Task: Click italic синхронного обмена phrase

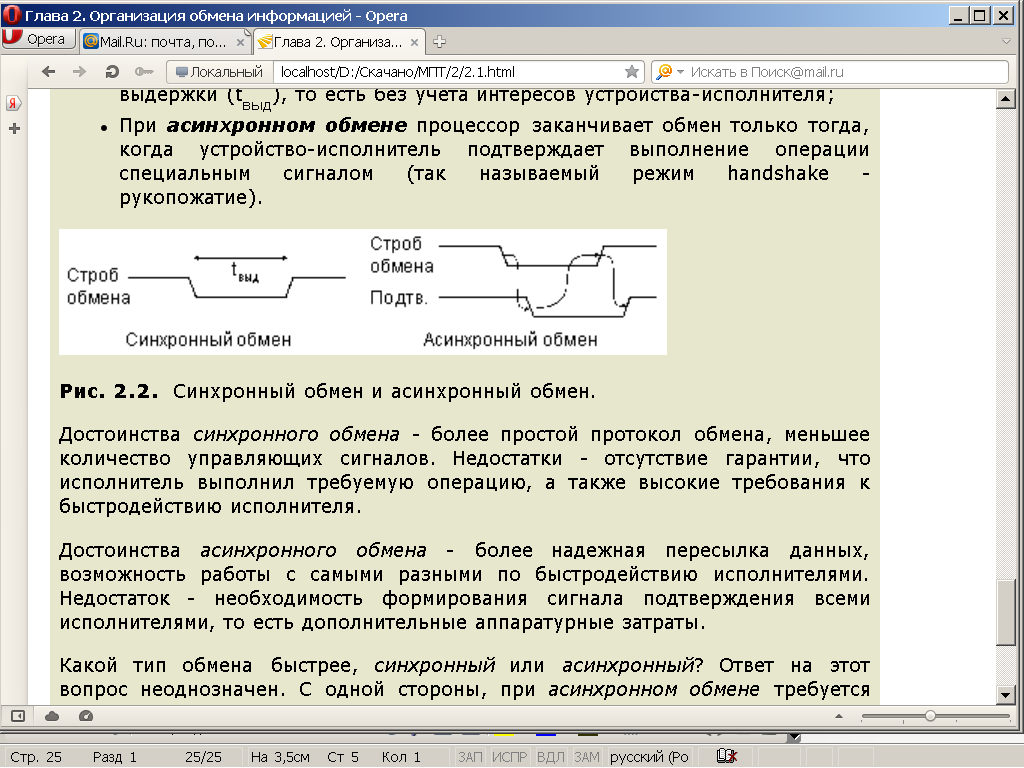Action: pyautogui.click(x=296, y=434)
